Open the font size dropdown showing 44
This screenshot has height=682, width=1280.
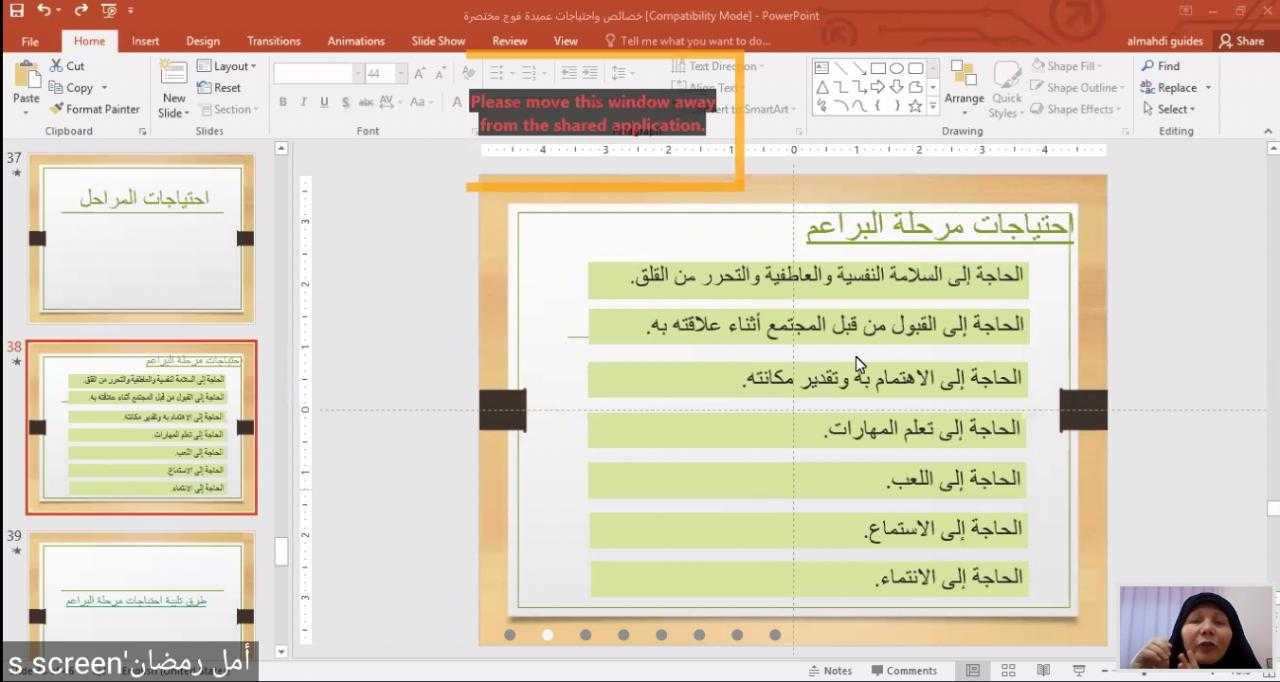[x=401, y=74]
